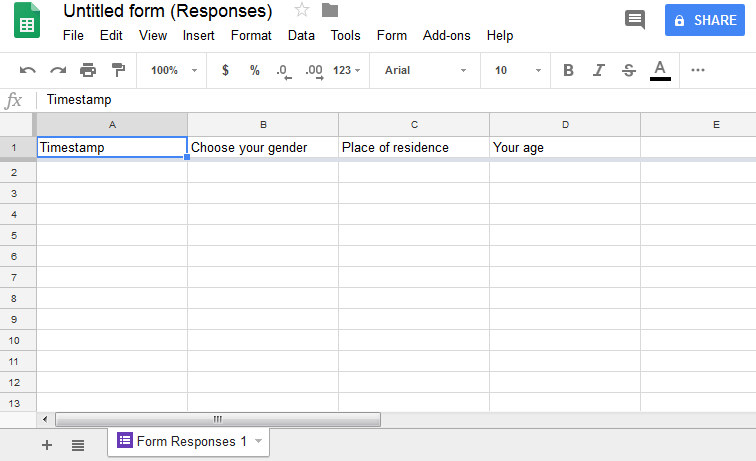The height and width of the screenshot is (461, 756).
Task: Select the paint format tool
Action: pos(118,70)
